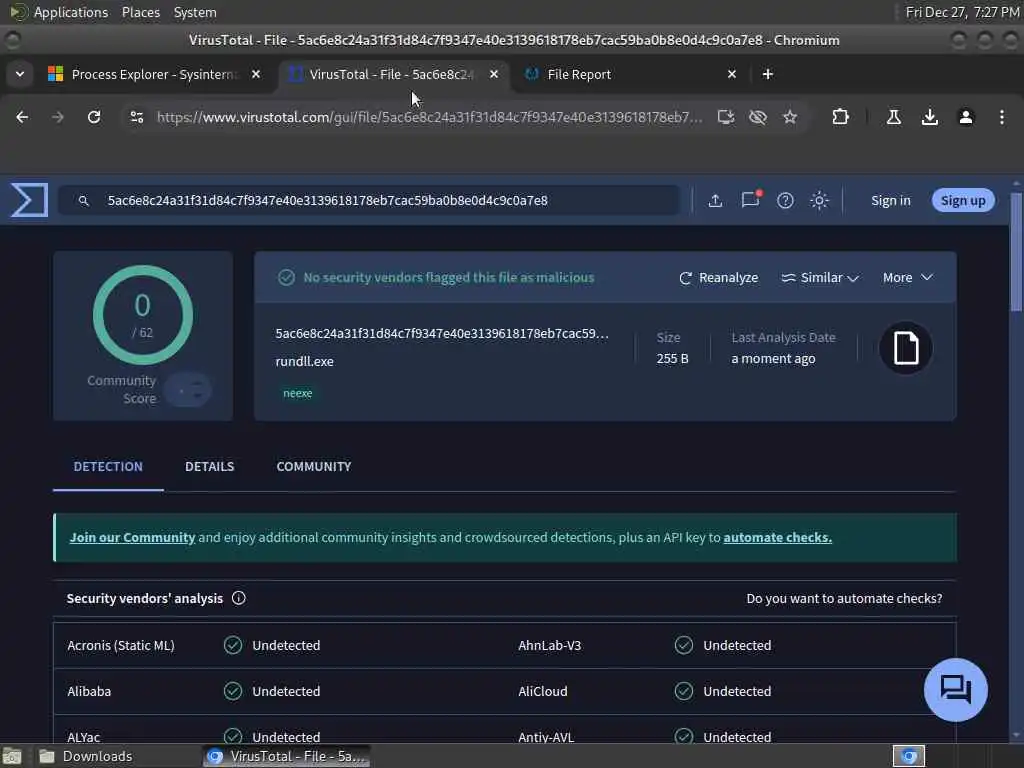Open the browser tab list chevron
Image resolution: width=1024 pixels, height=768 pixels.
coord(20,74)
